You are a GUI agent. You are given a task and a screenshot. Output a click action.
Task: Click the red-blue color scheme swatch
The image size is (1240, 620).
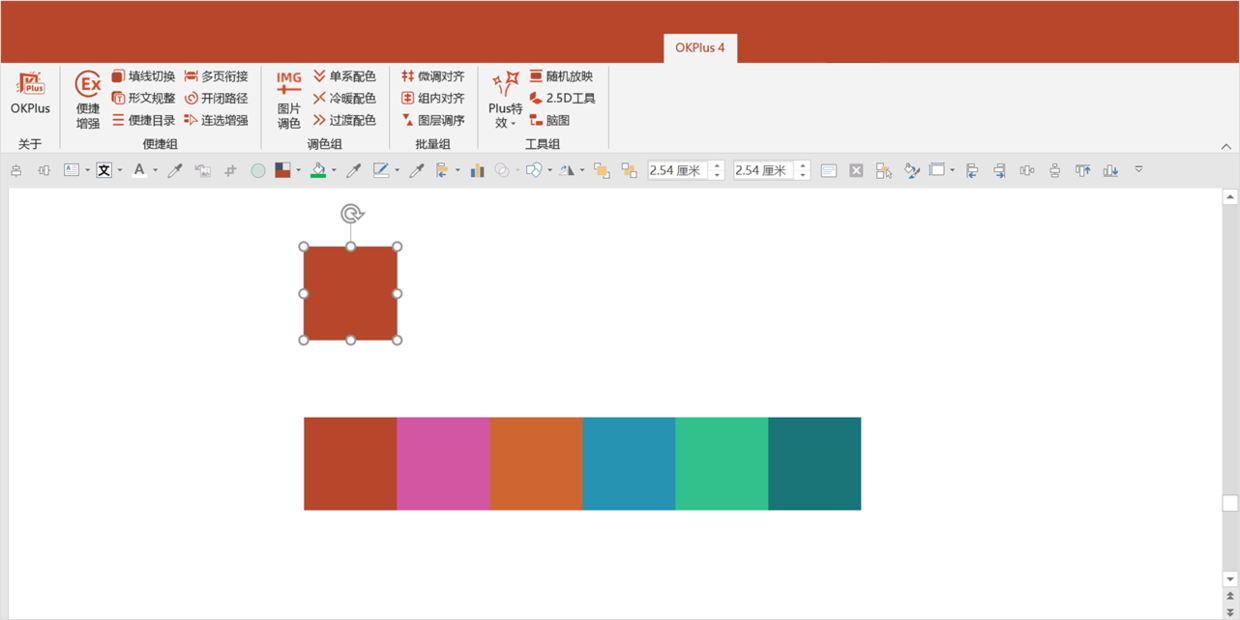[282, 170]
